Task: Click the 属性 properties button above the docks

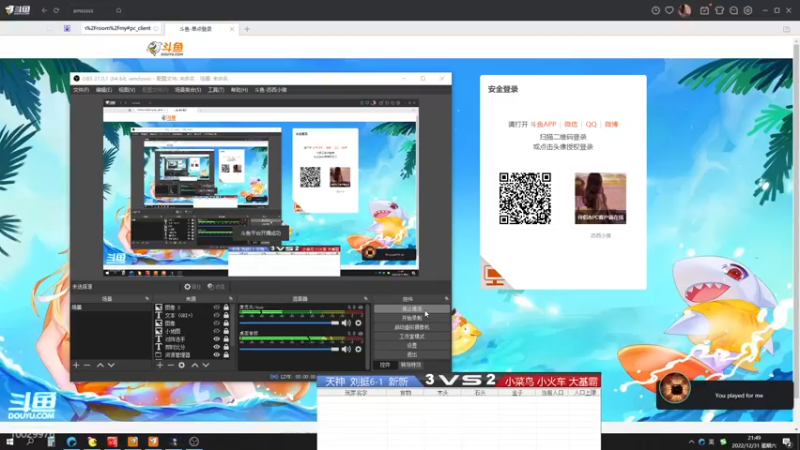Action: (x=192, y=287)
